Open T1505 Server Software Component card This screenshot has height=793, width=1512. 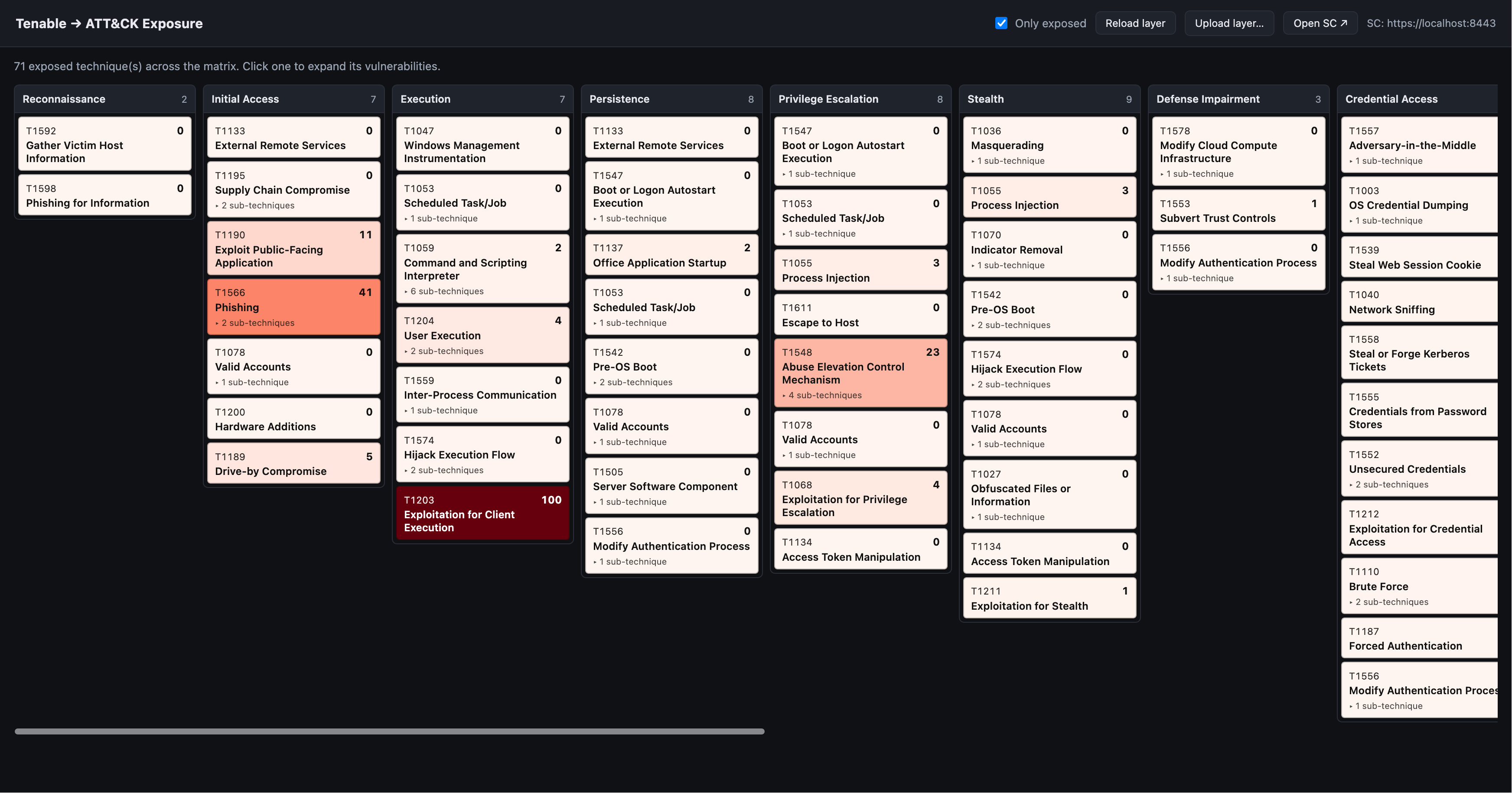[671, 486]
